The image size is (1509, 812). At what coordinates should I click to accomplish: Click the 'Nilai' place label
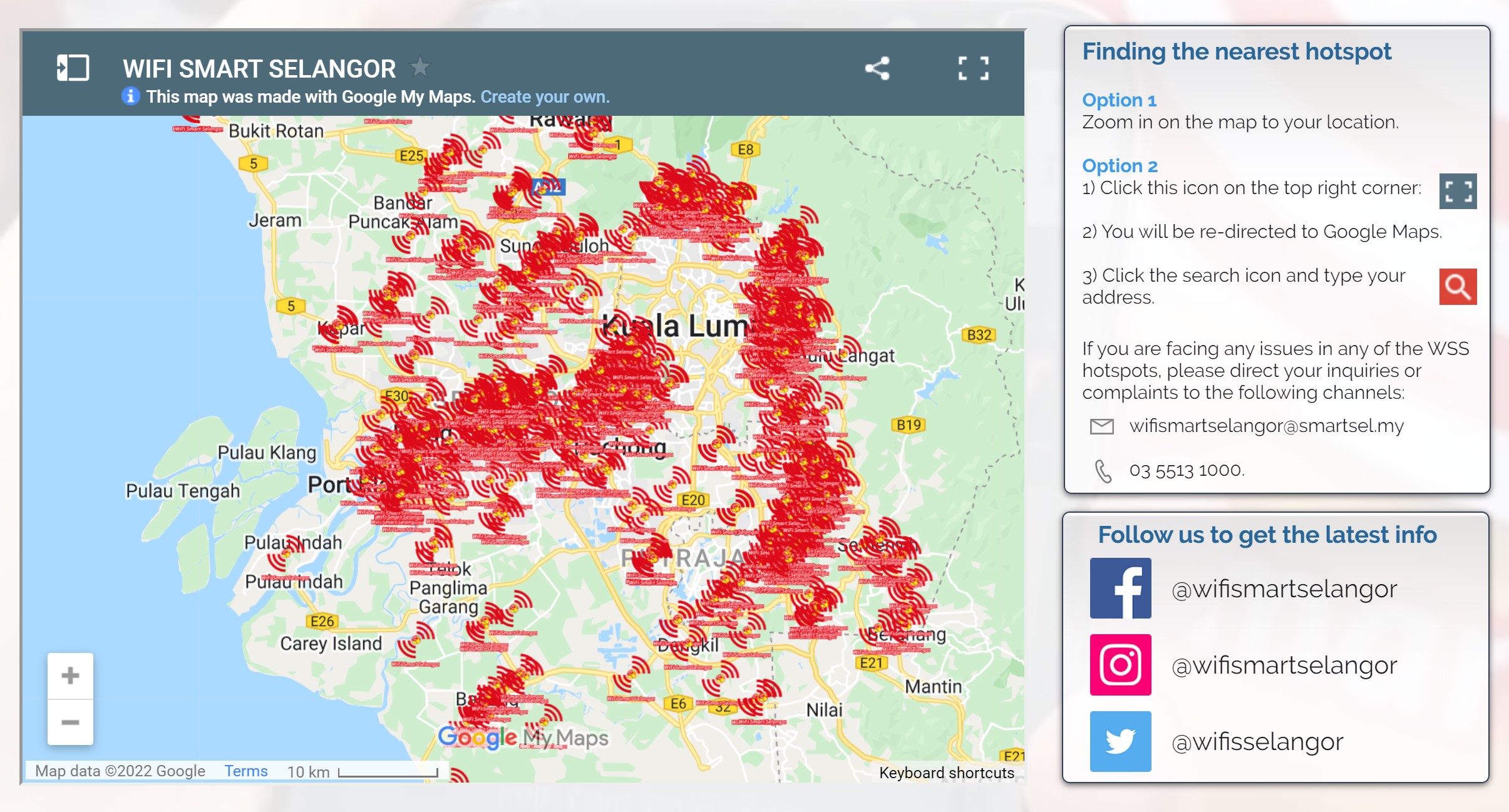pyautogui.click(x=824, y=710)
